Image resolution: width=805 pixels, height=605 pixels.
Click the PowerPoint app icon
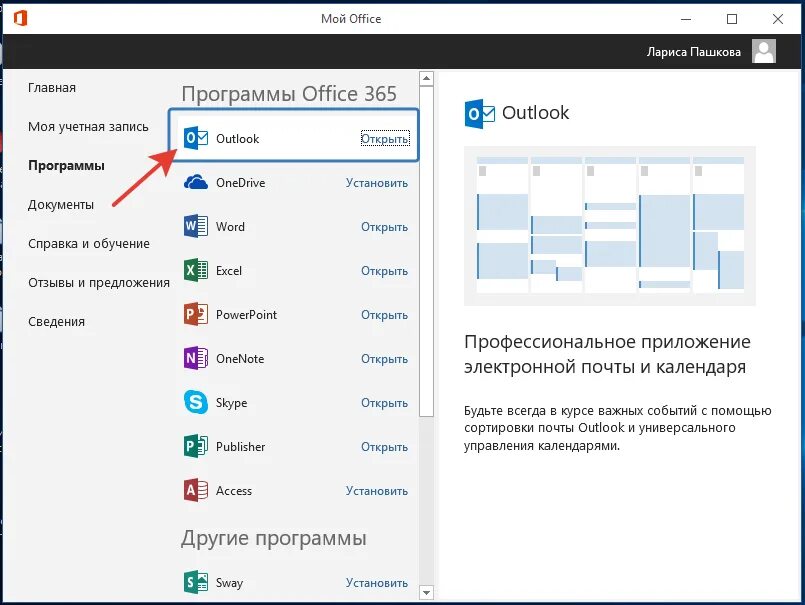coord(196,314)
